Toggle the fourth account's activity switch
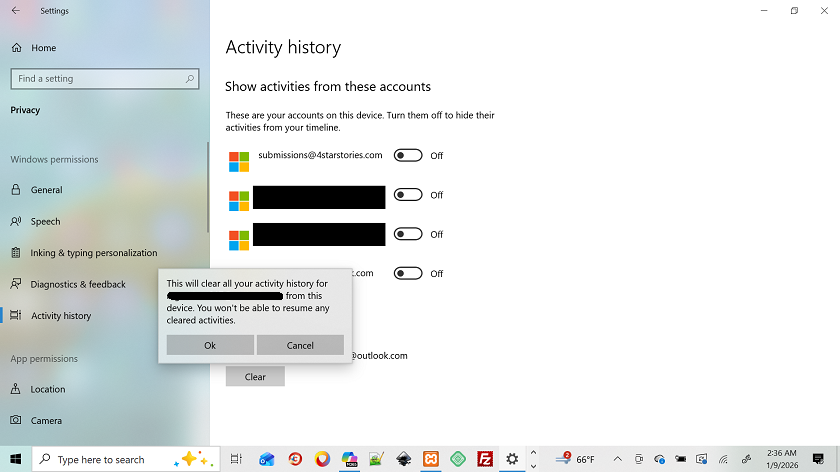The height and width of the screenshot is (472, 840). tap(408, 273)
